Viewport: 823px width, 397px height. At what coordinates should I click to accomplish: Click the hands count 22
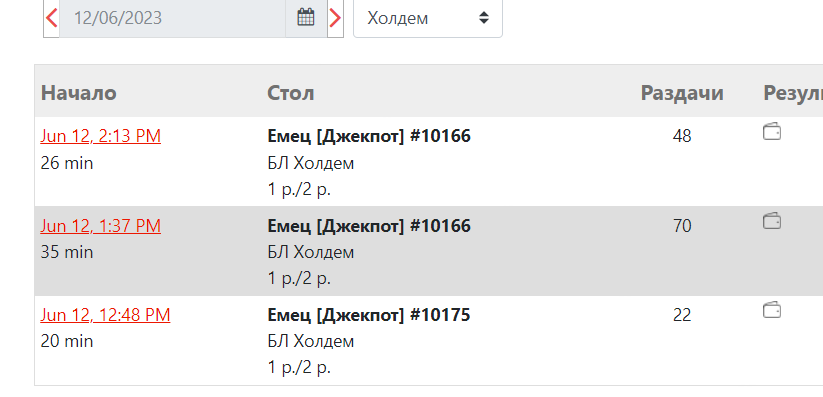coord(682,315)
